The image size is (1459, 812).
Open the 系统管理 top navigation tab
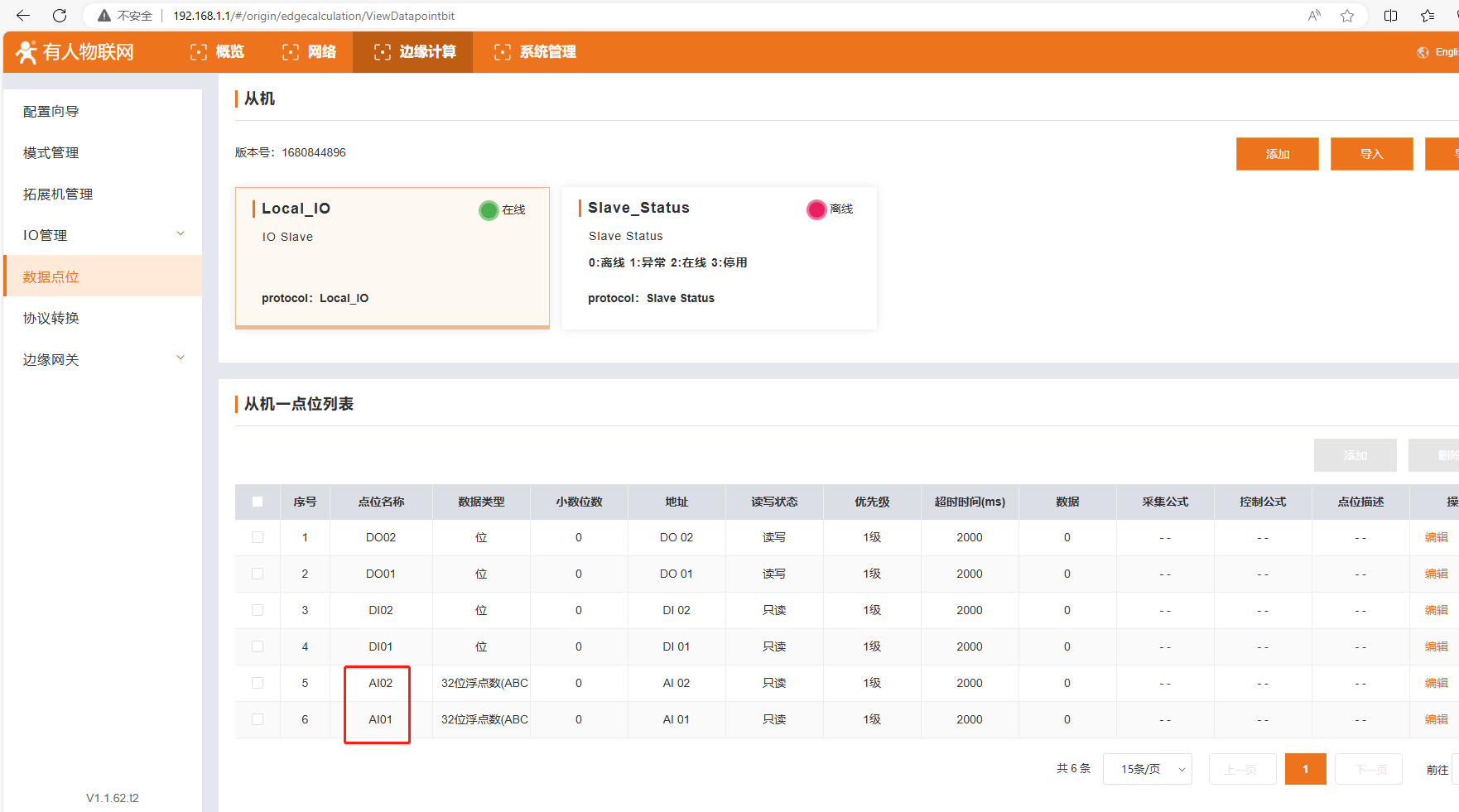535,52
